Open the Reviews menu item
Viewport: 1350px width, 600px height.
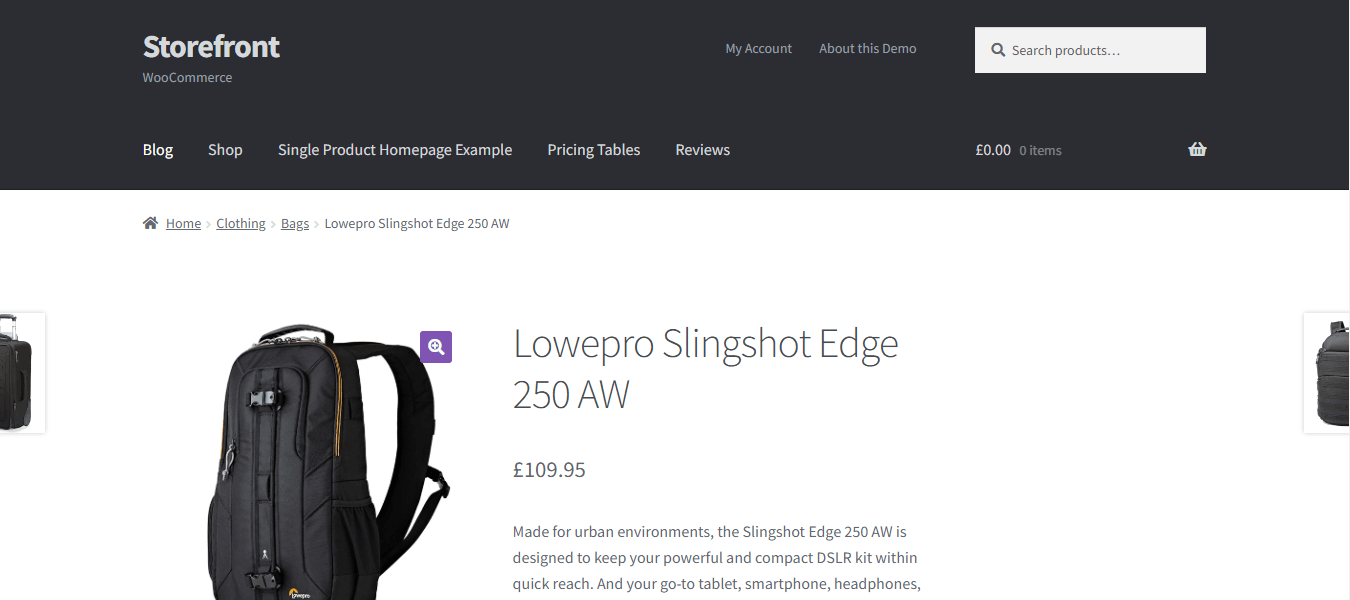703,150
